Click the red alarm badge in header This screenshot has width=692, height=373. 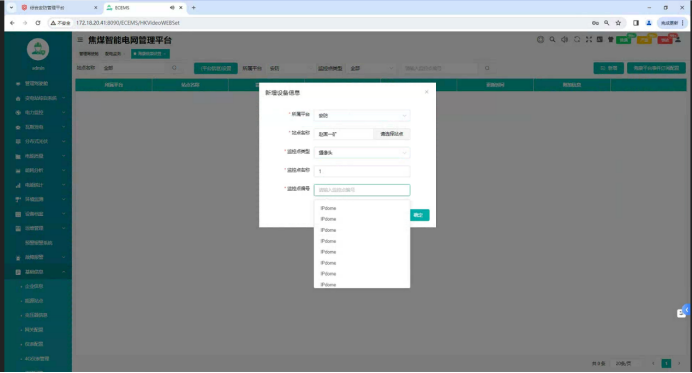pyautogui.click(x=665, y=40)
